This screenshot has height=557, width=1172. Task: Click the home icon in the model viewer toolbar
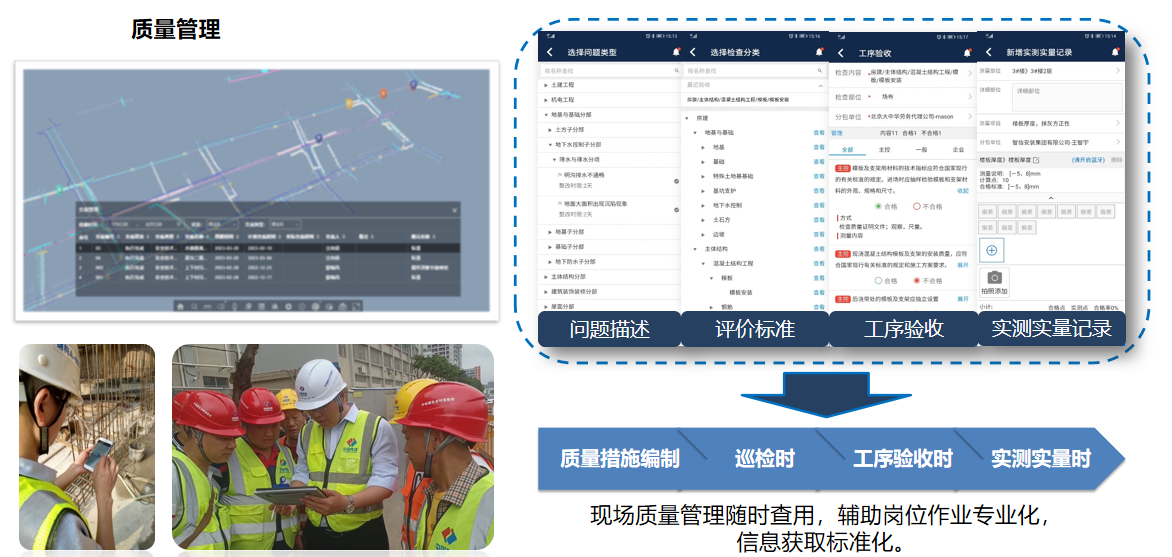point(180,305)
